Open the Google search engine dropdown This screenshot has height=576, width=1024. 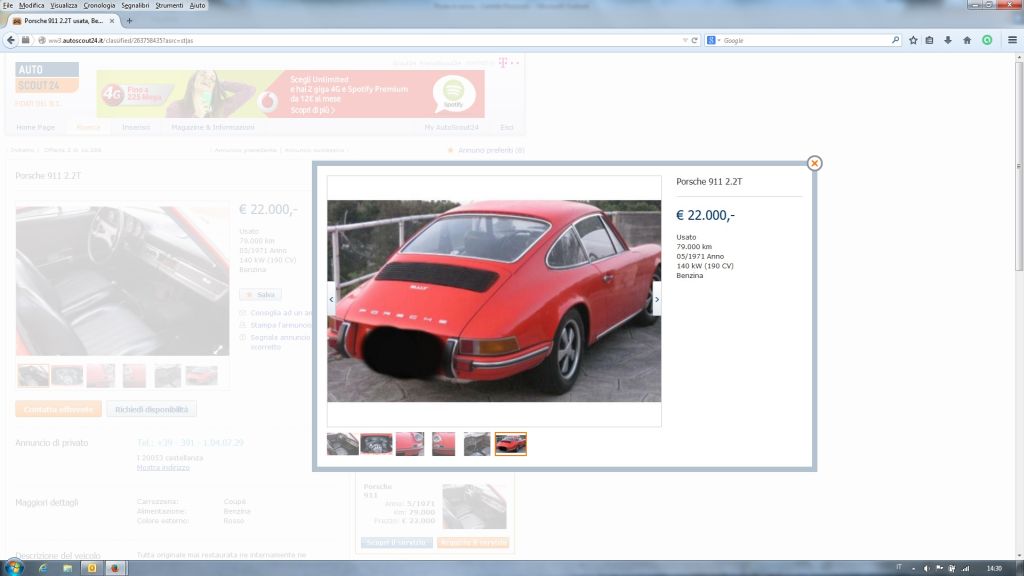713,40
